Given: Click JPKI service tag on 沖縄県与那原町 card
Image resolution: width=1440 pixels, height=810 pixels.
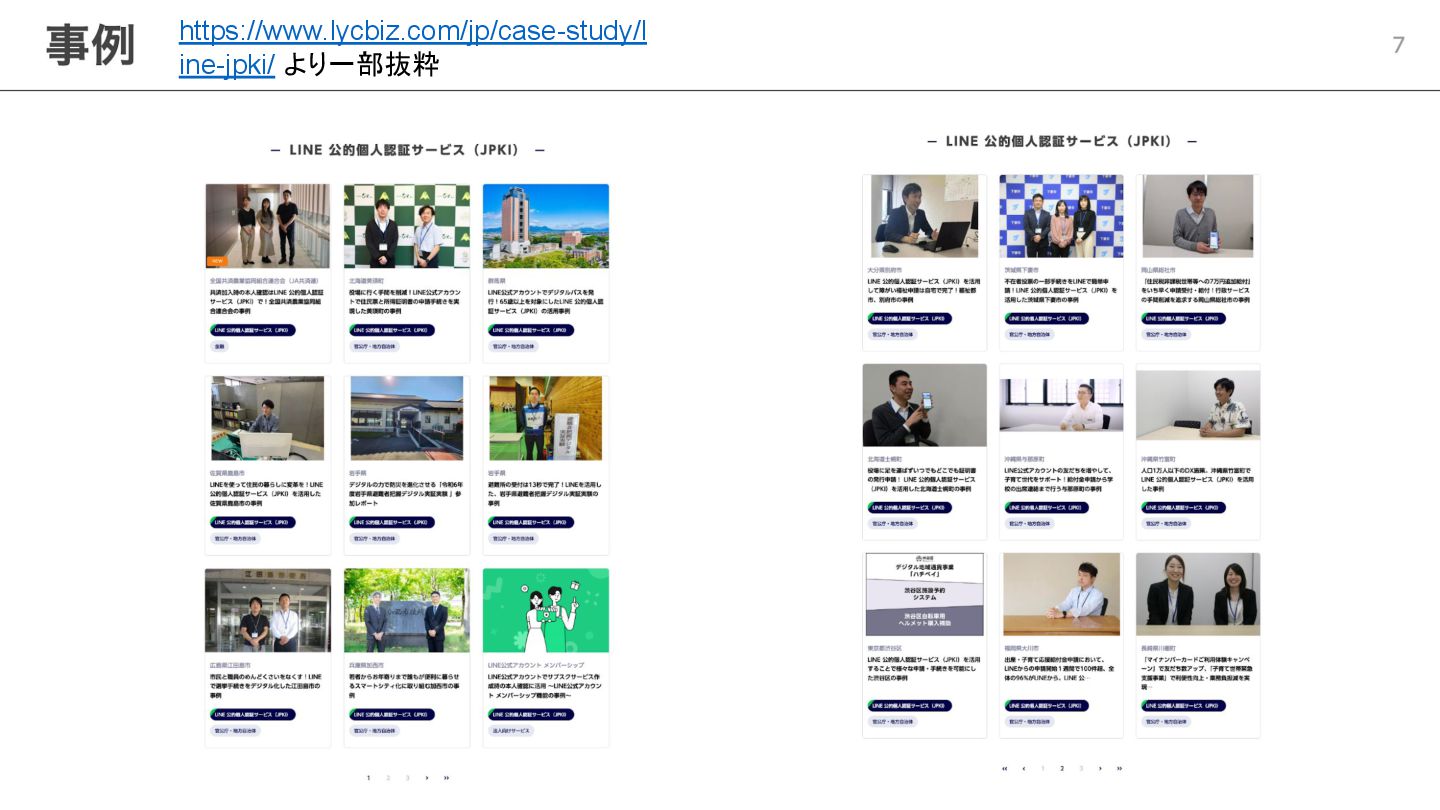Looking at the screenshot, I should (x=1047, y=507).
